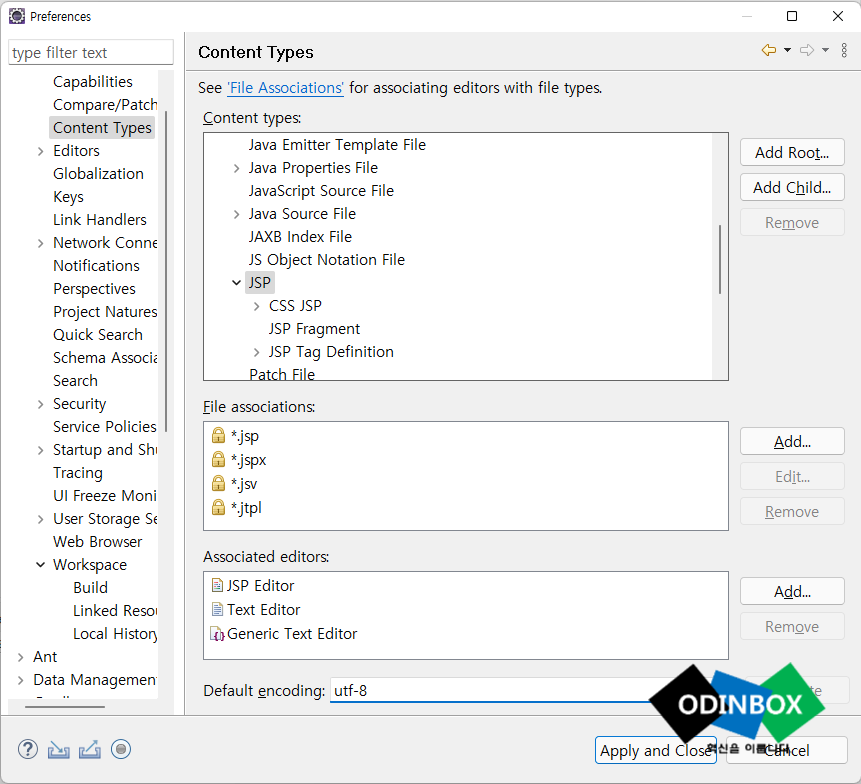861x784 pixels.
Task: Select Notifications preference page
Action: (x=96, y=266)
